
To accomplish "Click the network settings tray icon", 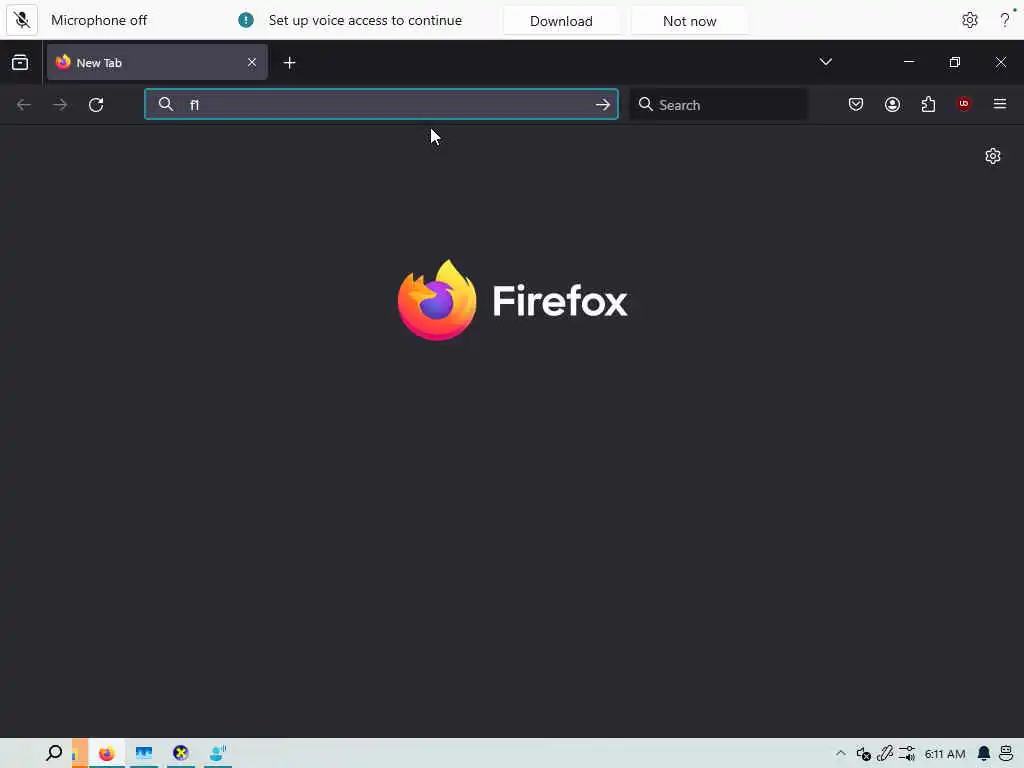I will point(906,754).
